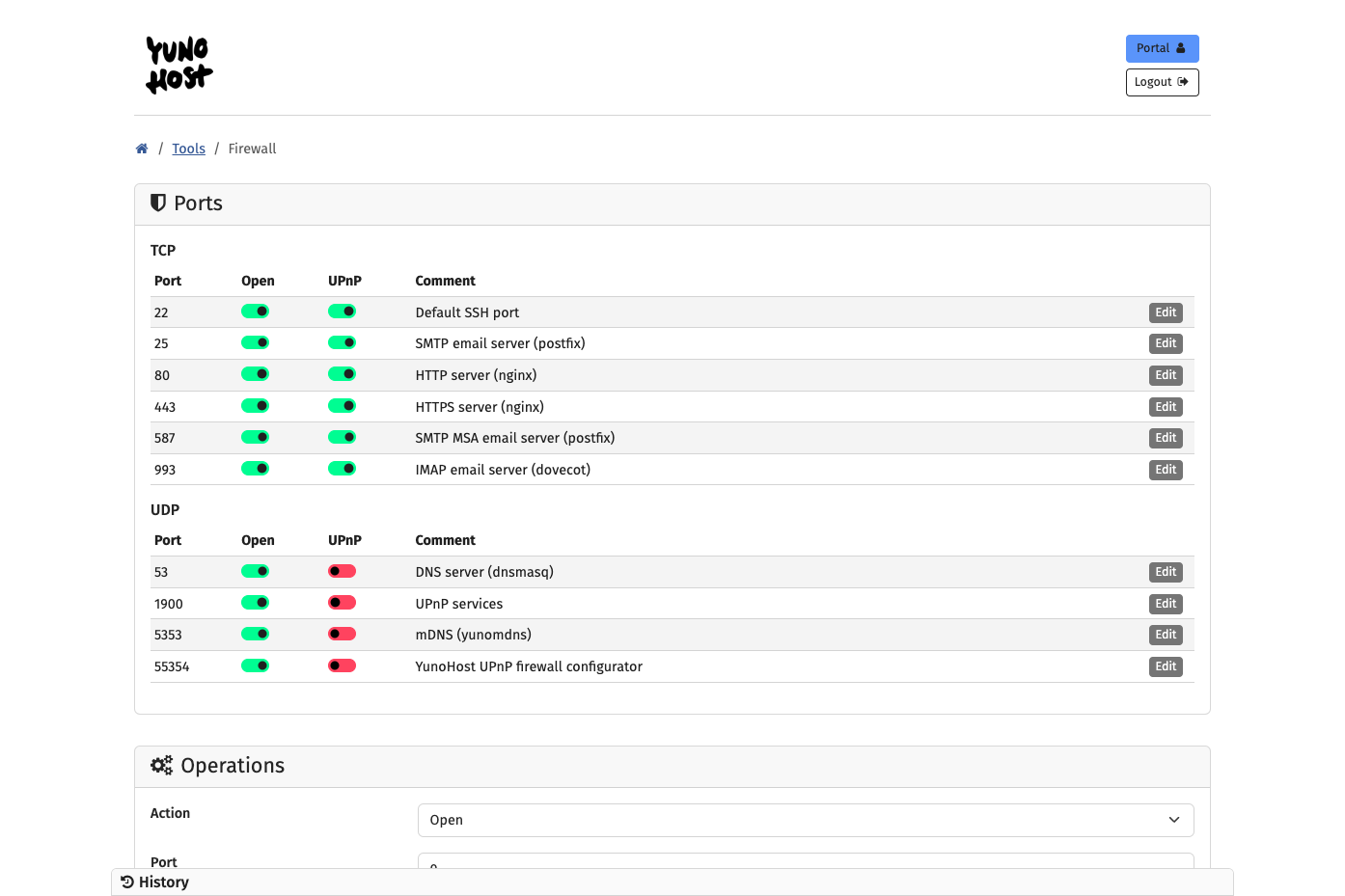
Task: Toggle UPnP switch for port 80
Action: (x=343, y=374)
